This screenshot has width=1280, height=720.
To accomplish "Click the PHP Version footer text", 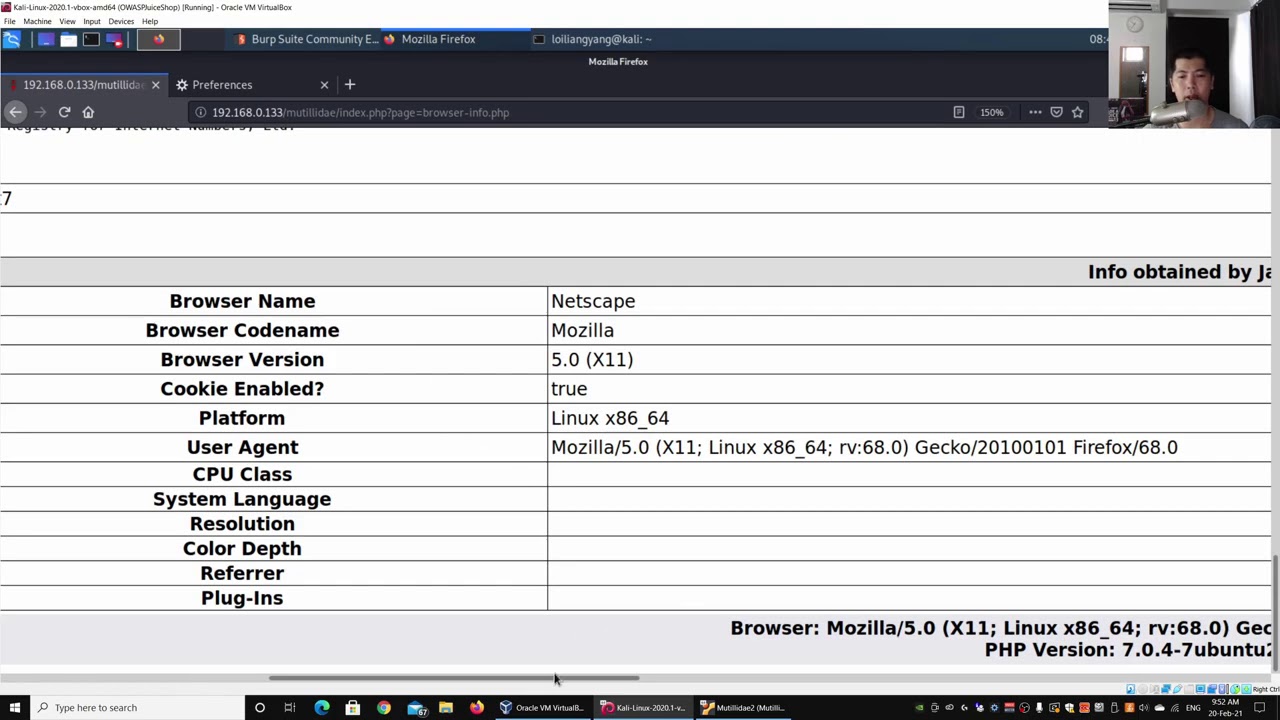I will click(x=1127, y=650).
